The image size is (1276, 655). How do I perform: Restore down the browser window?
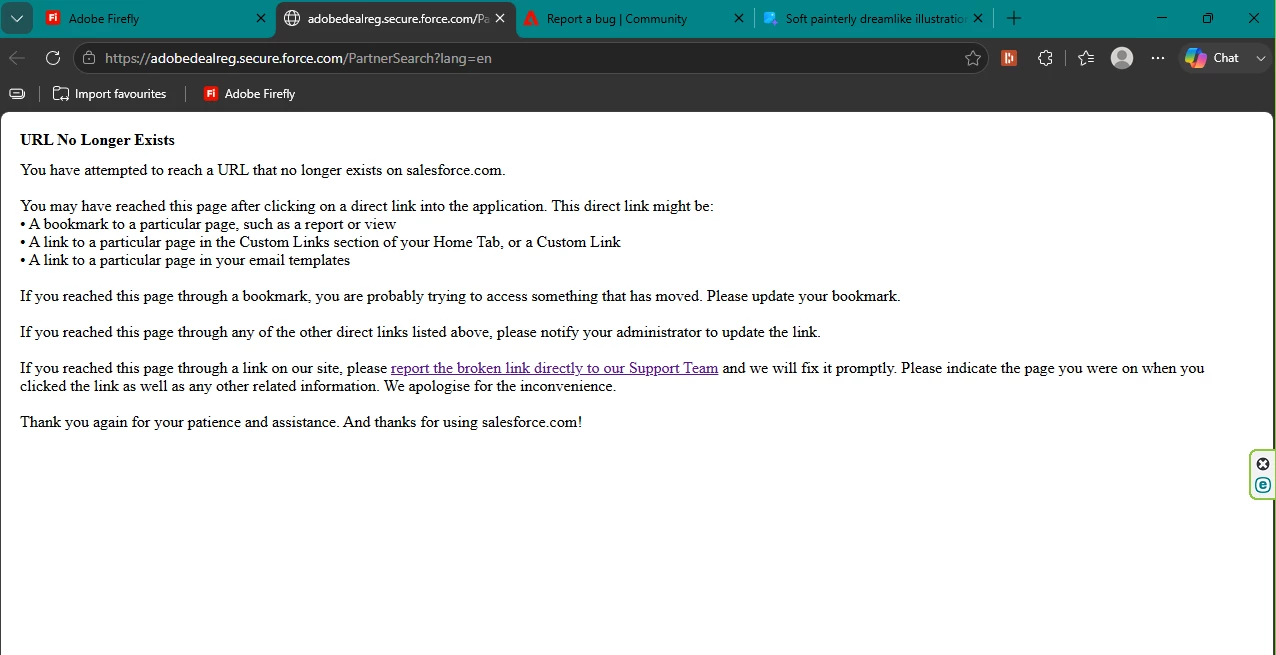pyautogui.click(x=1208, y=18)
